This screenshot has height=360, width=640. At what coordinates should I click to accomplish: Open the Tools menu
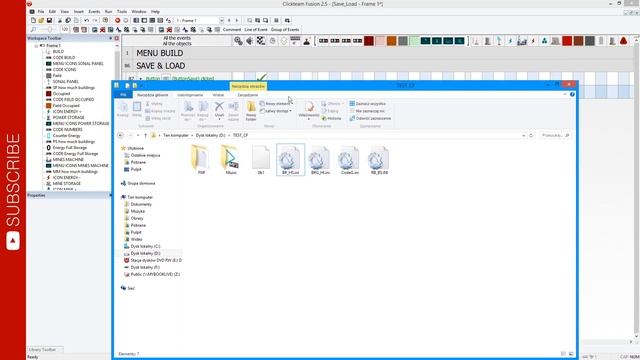click(122, 11)
